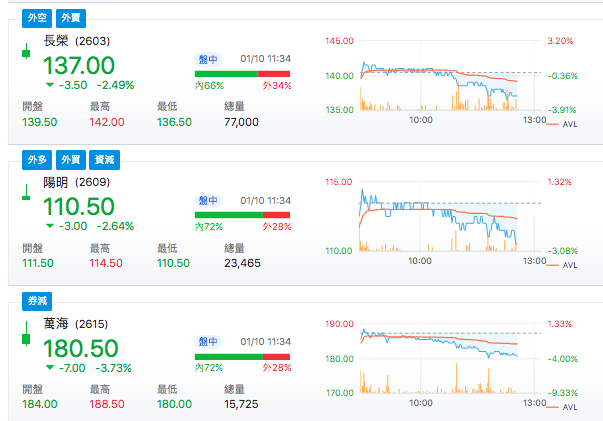
Task: Select the 137.00 price of 長榮
Action: click(x=79, y=65)
